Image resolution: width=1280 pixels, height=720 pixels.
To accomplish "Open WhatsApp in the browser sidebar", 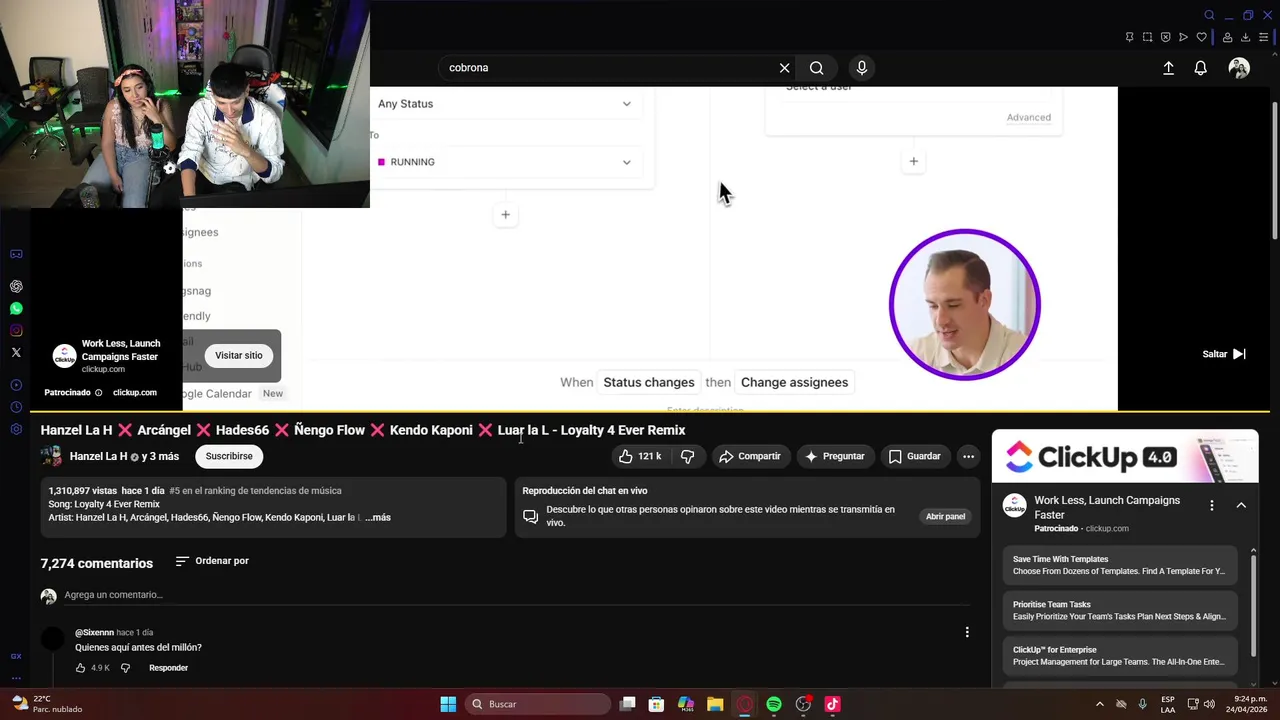I will [16, 308].
